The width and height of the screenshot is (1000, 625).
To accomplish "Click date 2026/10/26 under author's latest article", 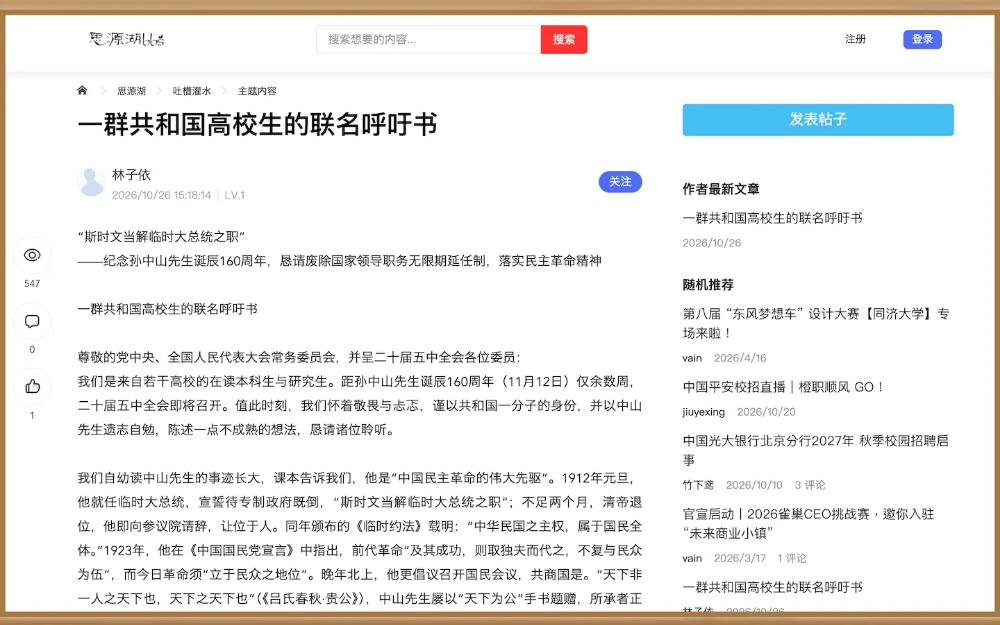I will [x=712, y=243].
